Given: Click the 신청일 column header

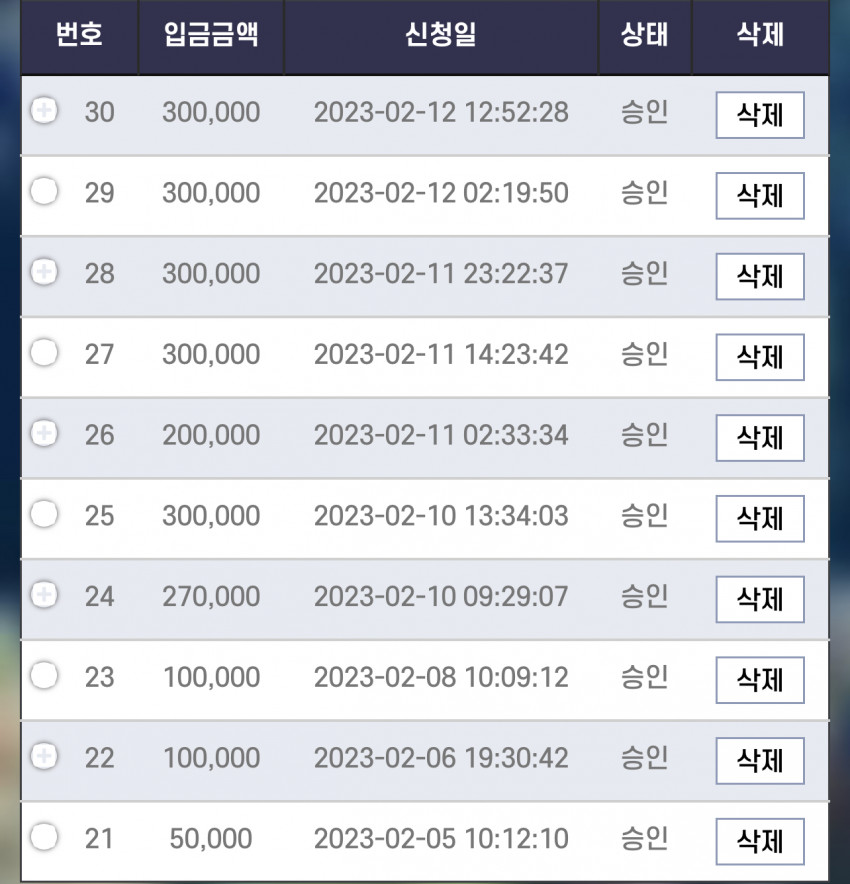Looking at the screenshot, I should point(441,35).
